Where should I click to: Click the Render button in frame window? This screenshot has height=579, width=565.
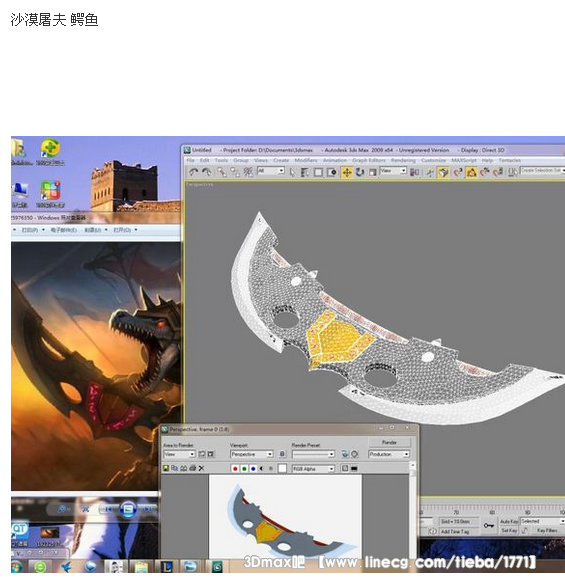pos(389,442)
